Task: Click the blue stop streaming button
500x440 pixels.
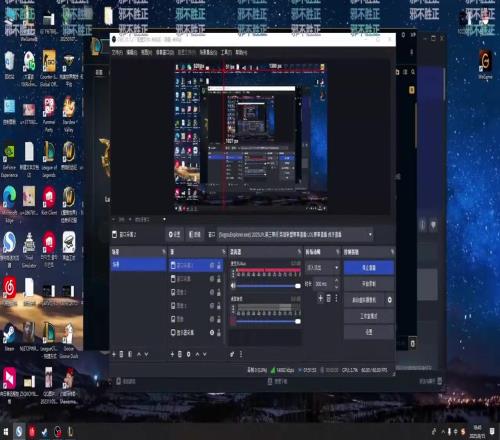Action: click(369, 268)
